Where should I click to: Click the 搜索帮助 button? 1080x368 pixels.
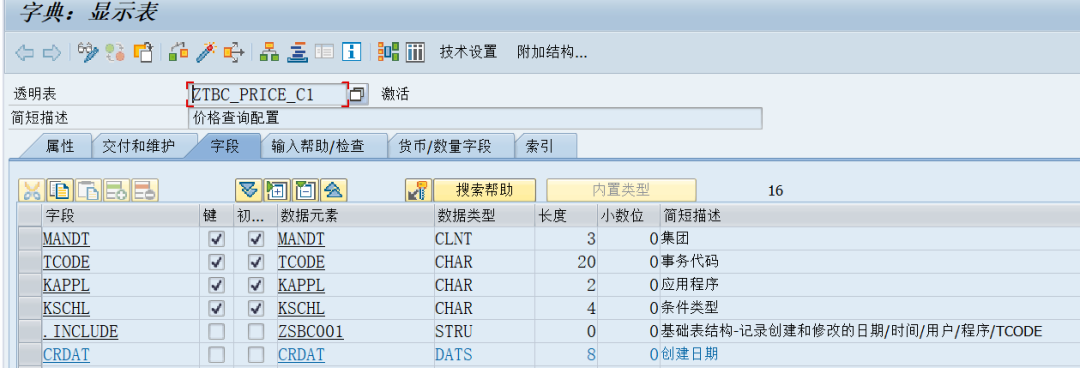[x=485, y=190]
